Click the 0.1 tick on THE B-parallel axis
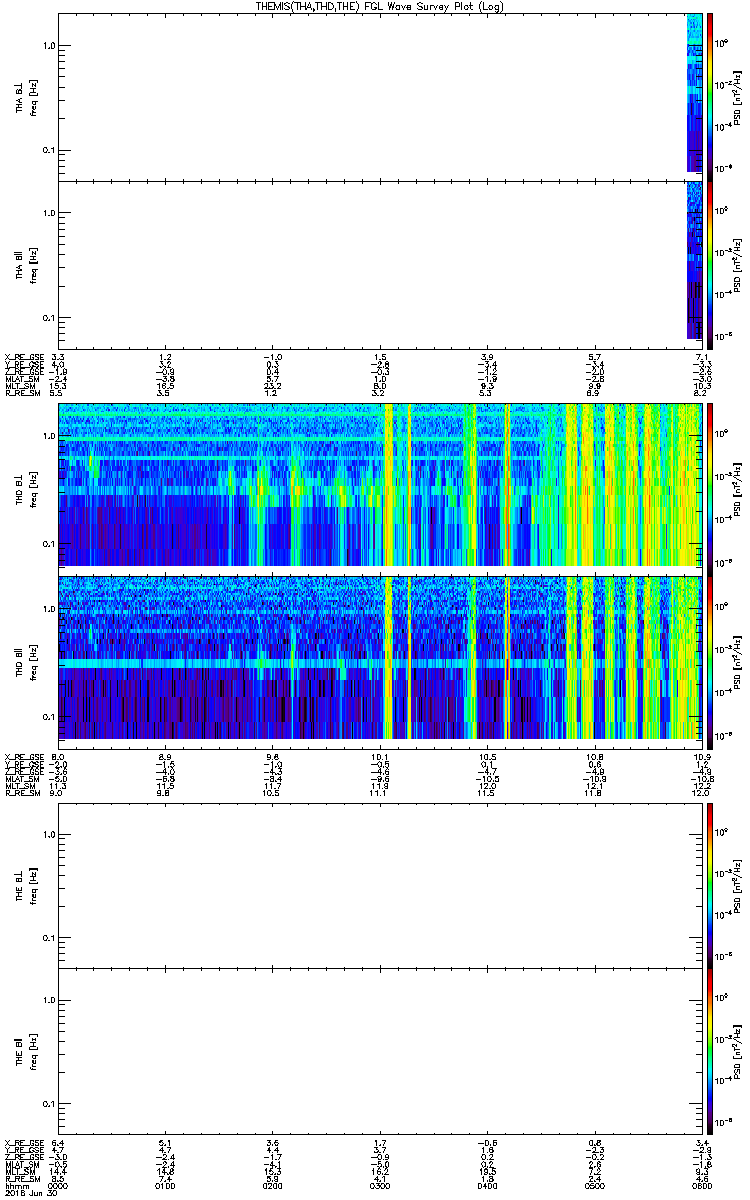The height and width of the screenshot is (1200, 750). click(x=47, y=1104)
